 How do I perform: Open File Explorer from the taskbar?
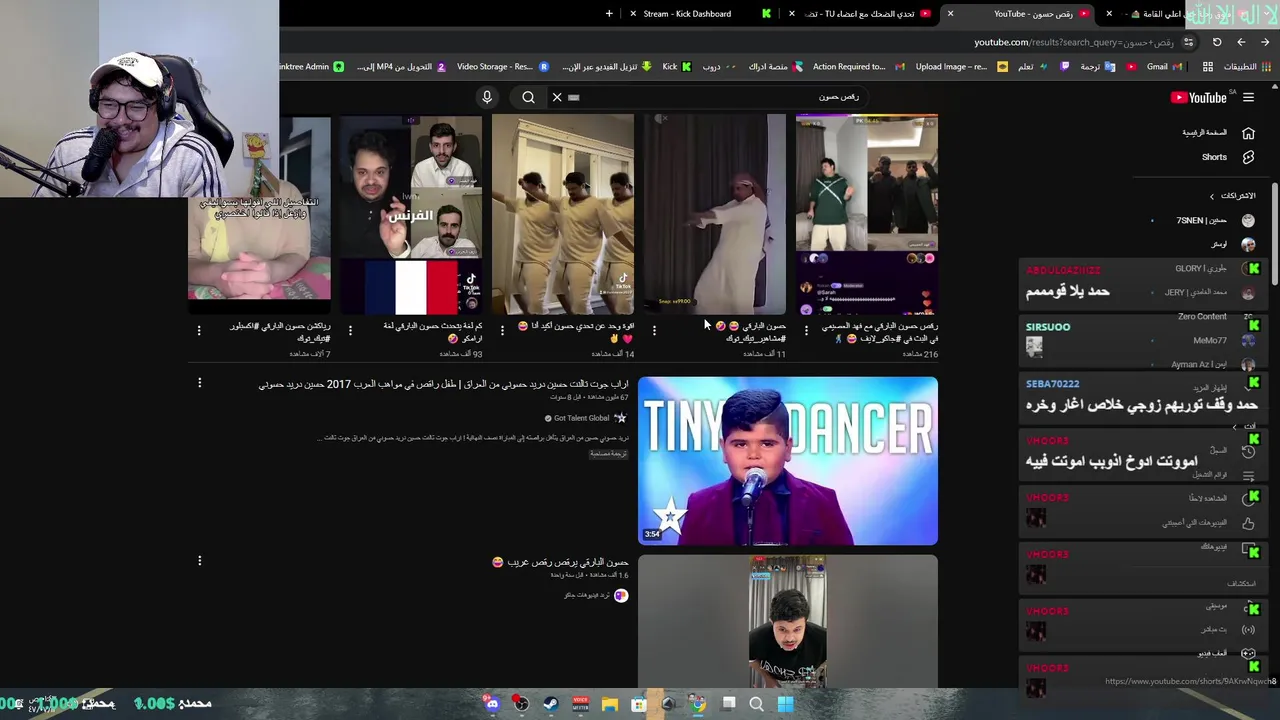click(609, 704)
